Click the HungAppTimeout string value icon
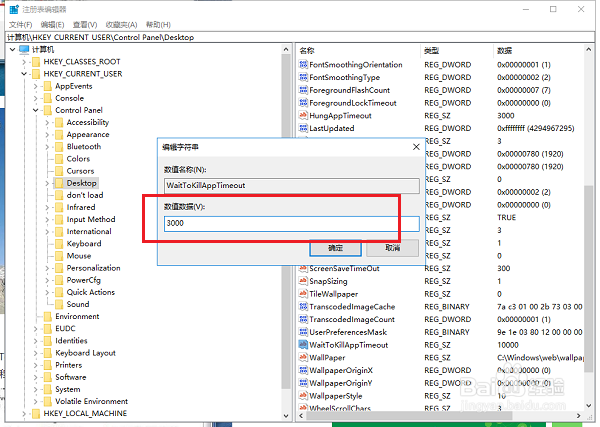Viewport: 600px width, 427px height. (x=303, y=115)
